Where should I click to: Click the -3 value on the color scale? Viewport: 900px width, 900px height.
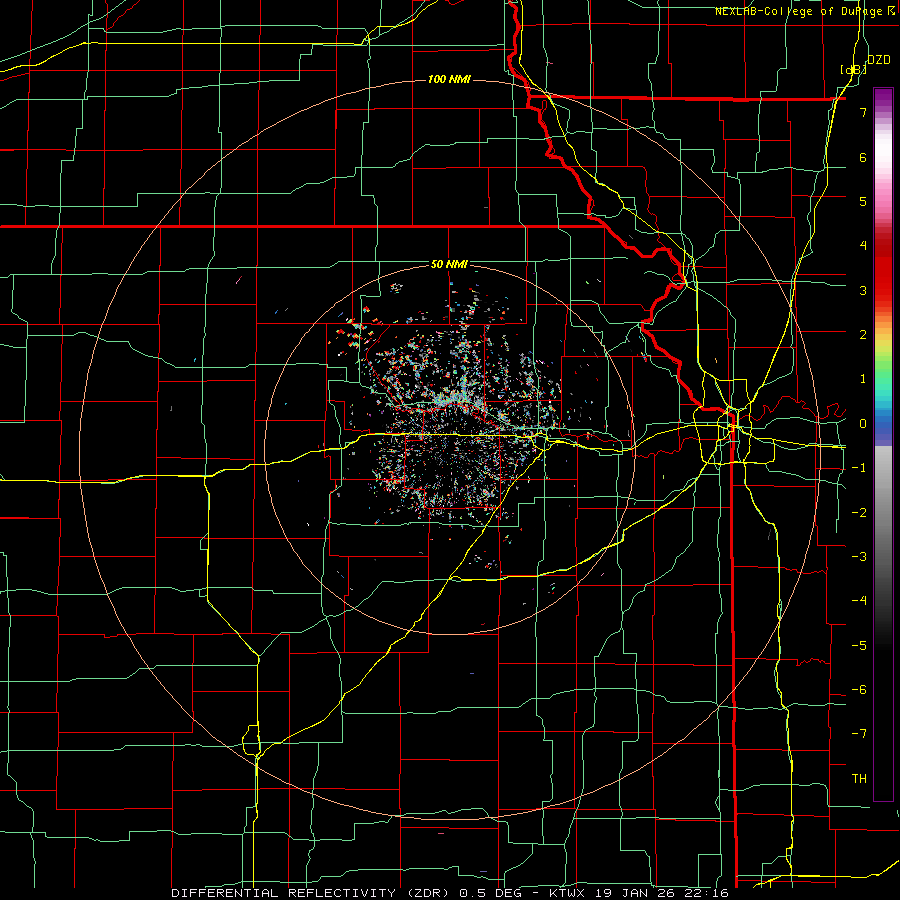point(859,557)
